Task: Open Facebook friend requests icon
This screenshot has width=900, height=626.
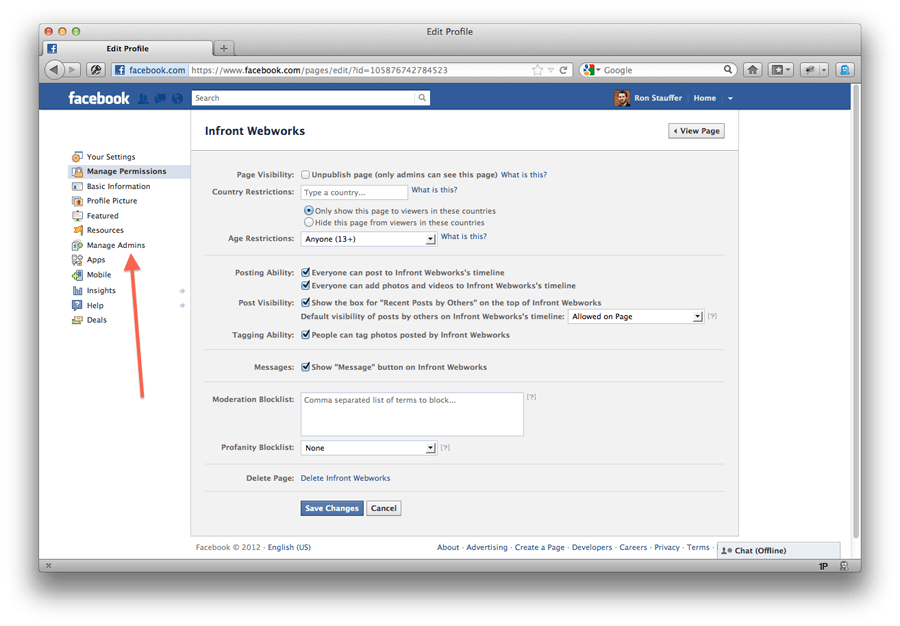Action: [x=143, y=99]
